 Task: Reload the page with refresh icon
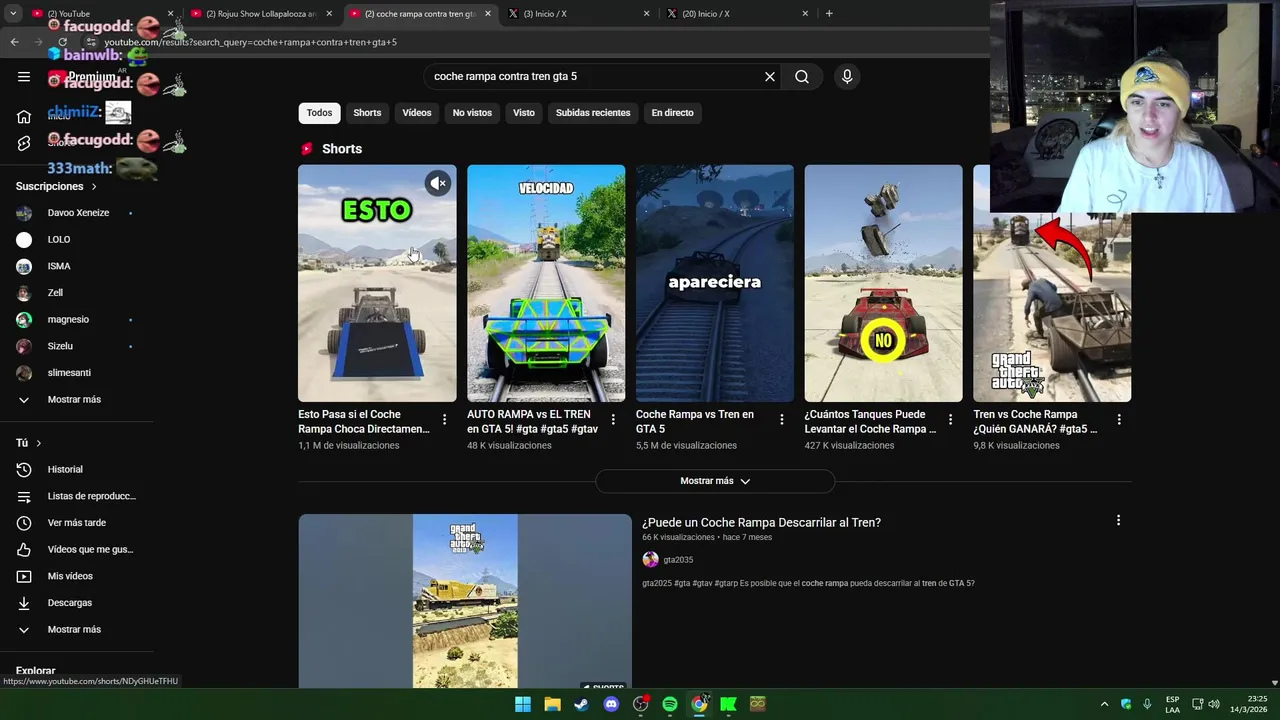[63, 42]
